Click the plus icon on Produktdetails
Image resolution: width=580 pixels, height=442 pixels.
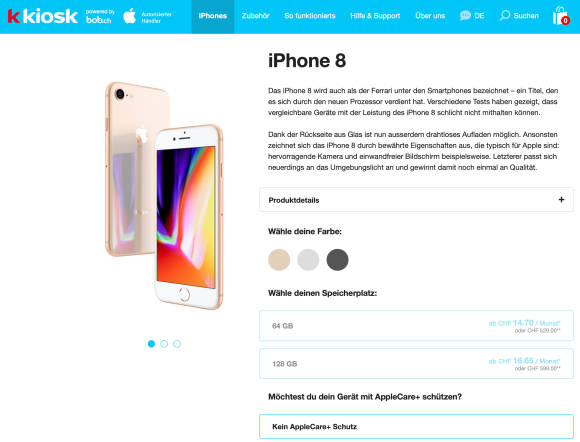561,200
